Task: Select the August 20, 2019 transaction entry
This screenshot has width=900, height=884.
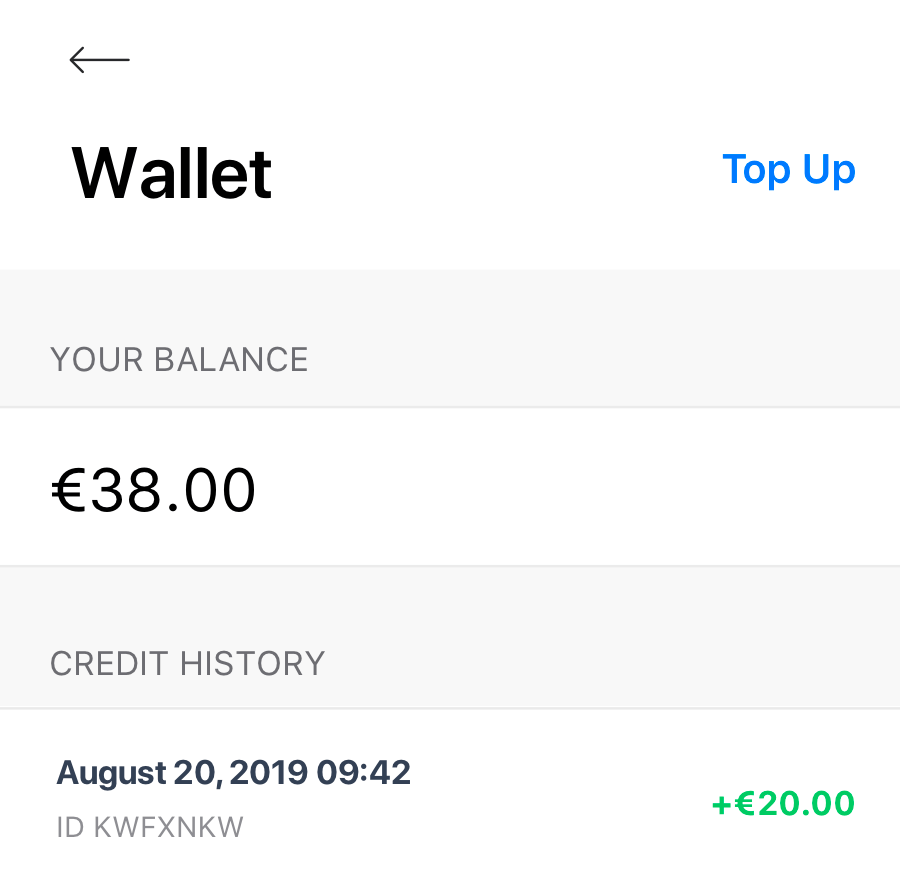Action: pos(234,772)
